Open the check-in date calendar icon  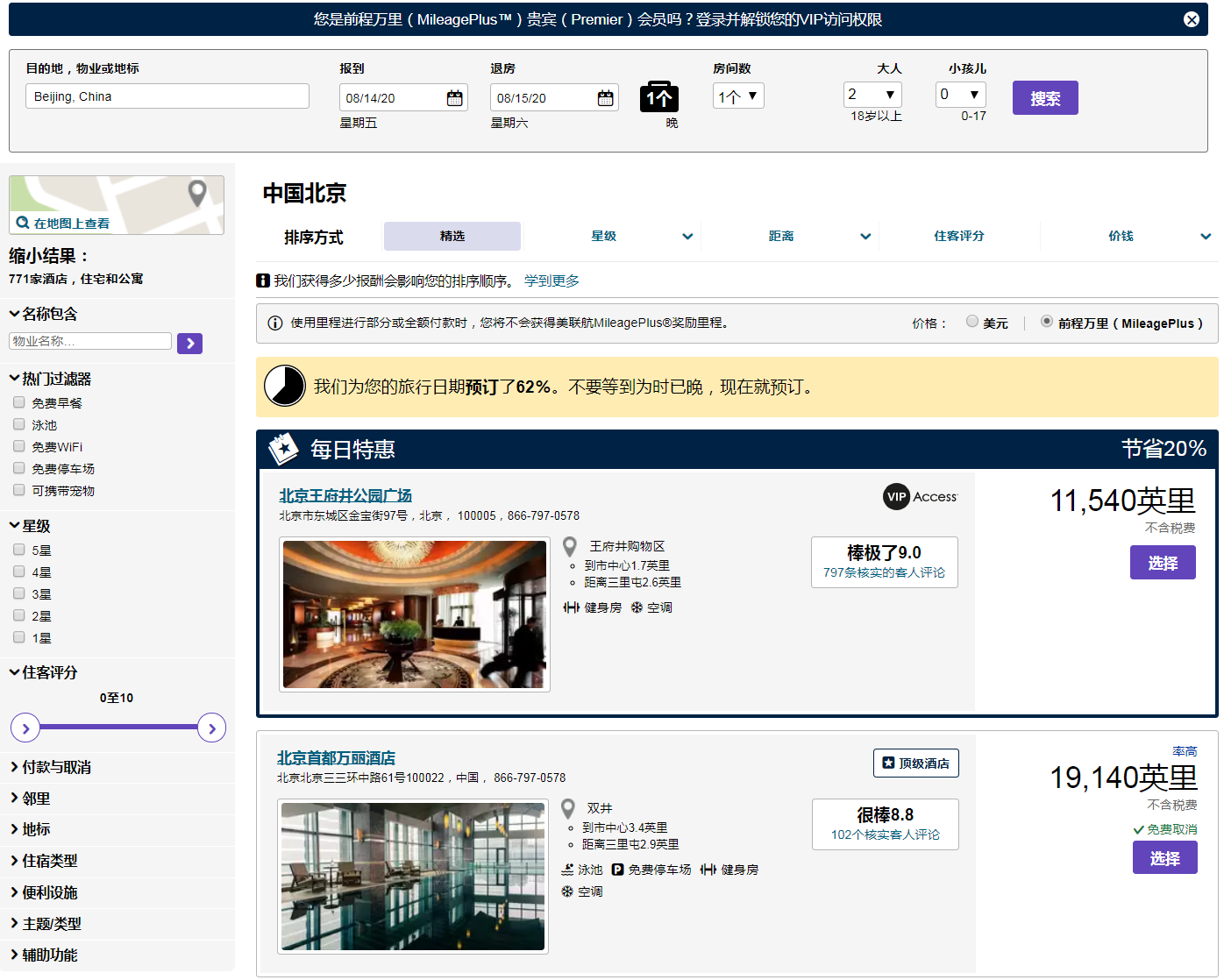pyautogui.click(x=454, y=97)
